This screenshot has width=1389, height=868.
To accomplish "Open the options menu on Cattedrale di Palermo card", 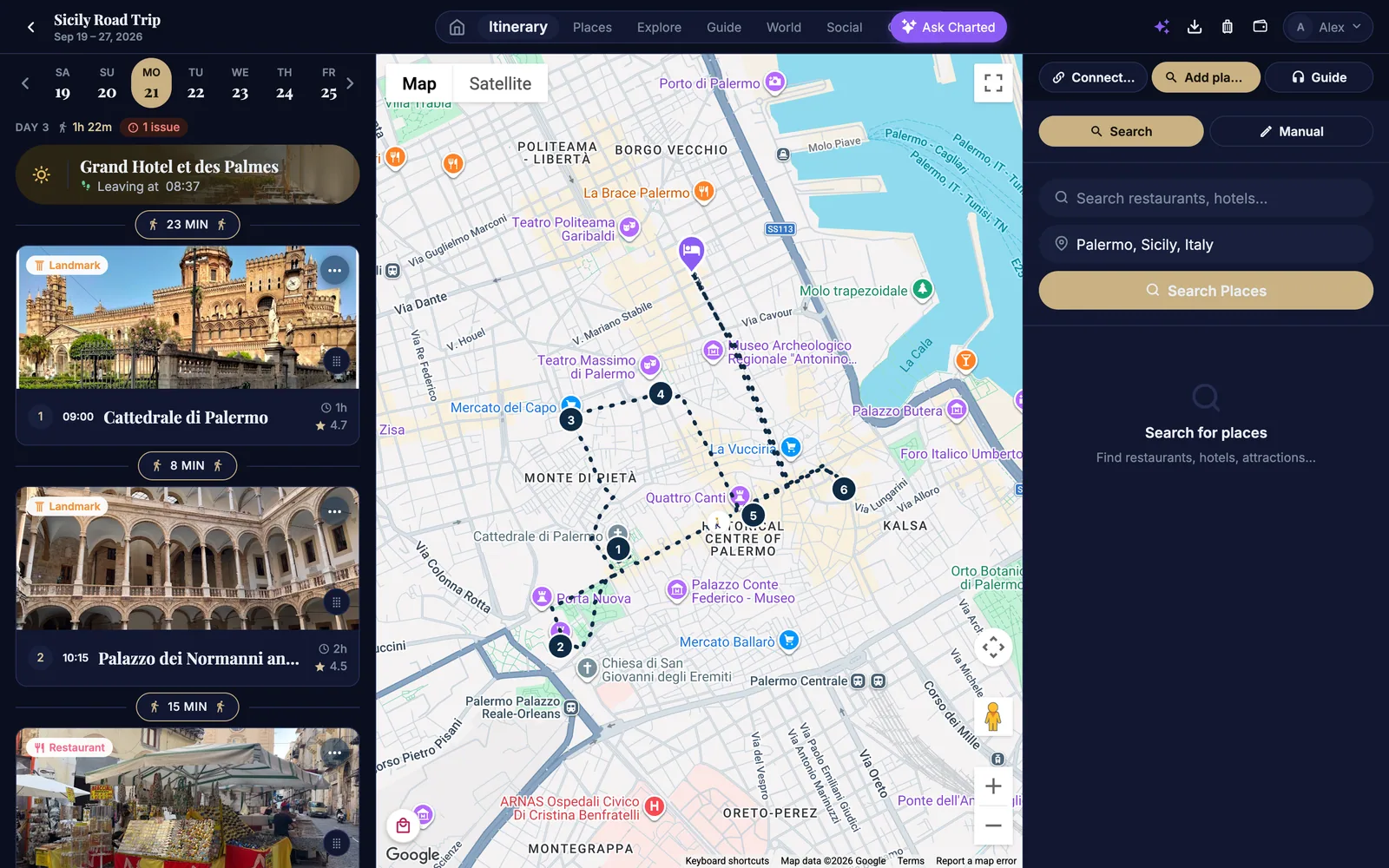I will pyautogui.click(x=334, y=271).
